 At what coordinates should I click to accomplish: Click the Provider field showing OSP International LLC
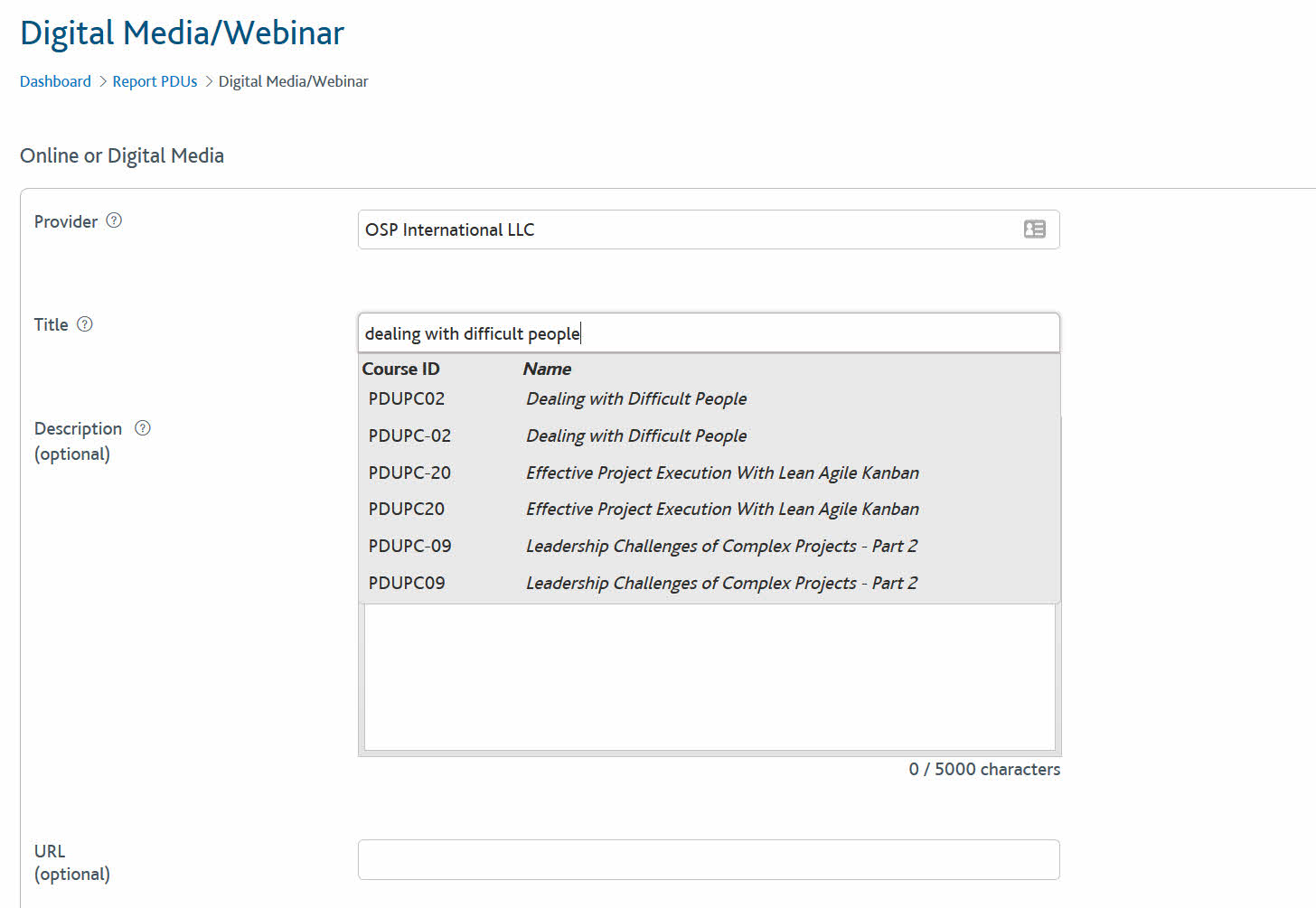click(709, 229)
